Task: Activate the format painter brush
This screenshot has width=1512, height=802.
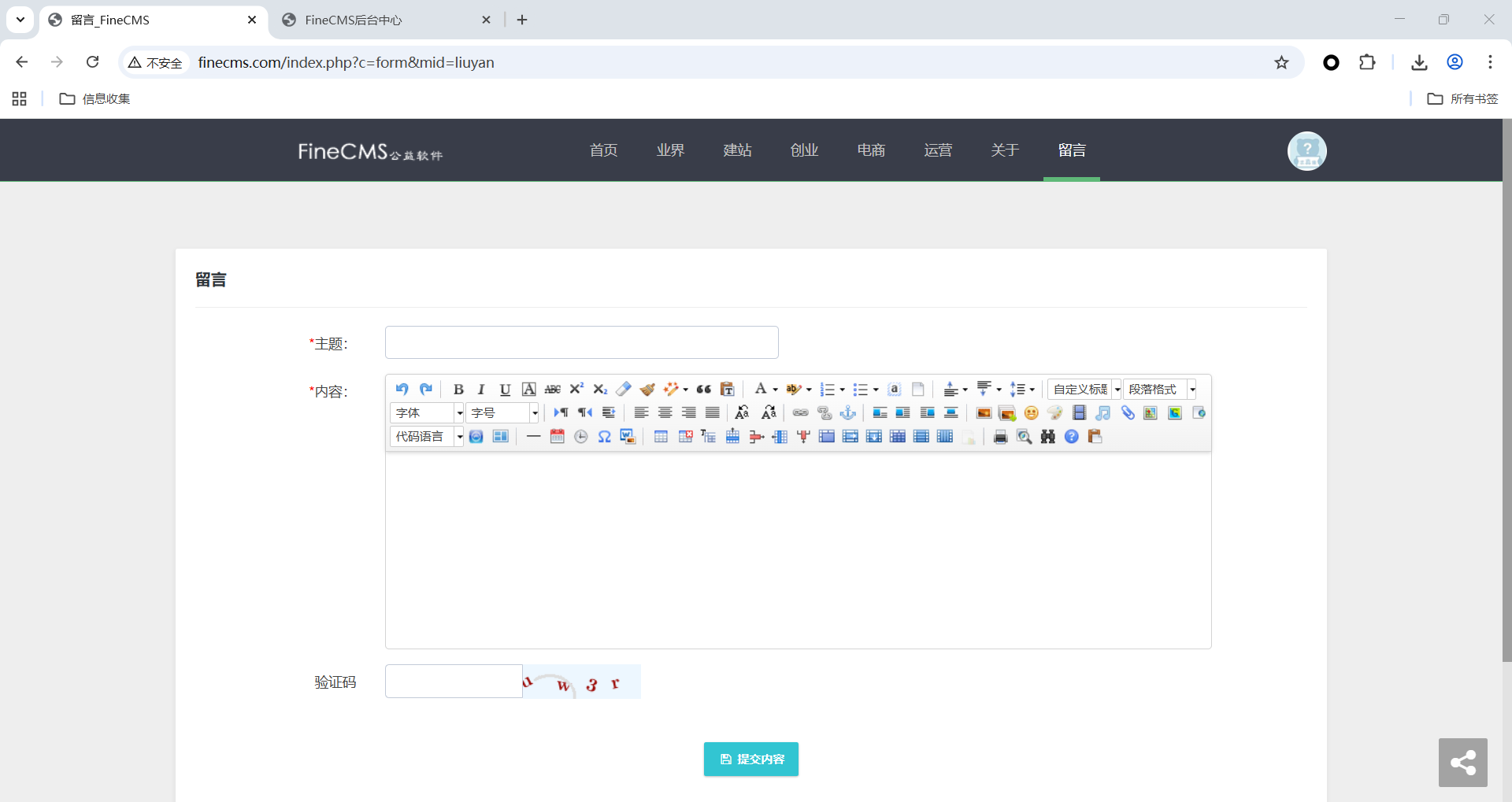Action: [647, 389]
